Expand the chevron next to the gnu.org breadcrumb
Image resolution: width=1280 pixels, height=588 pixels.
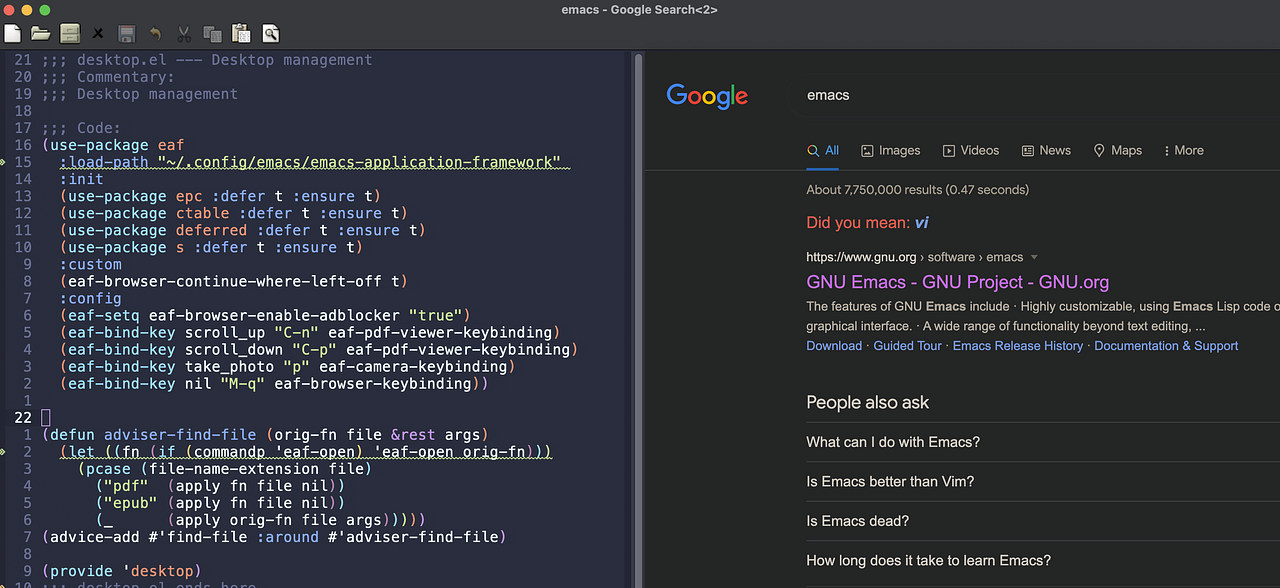(1033, 256)
